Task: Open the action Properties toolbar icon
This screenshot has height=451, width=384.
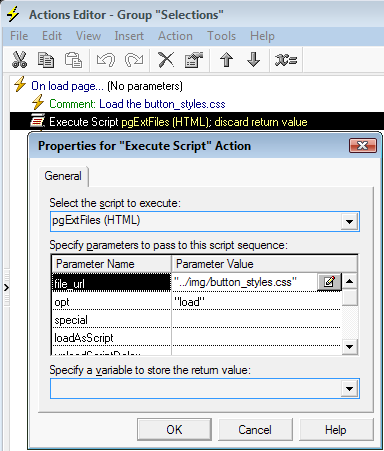Action: 194,60
